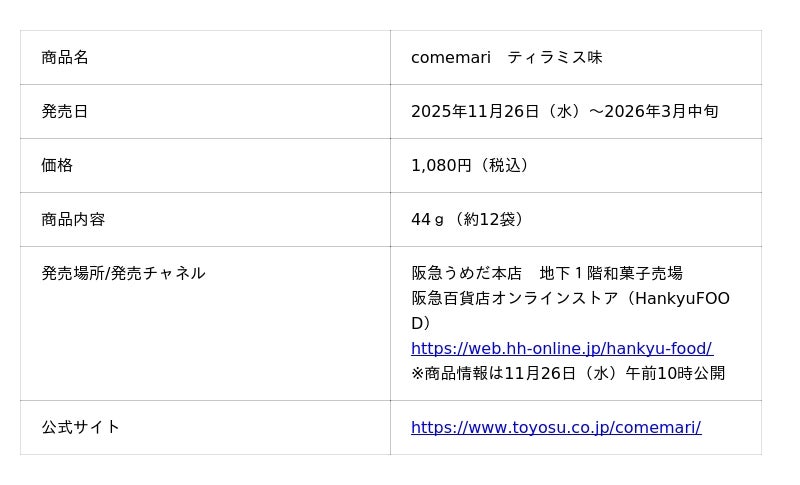Click the word comemari in product name
The width and height of the screenshot is (800, 485).
450,57
